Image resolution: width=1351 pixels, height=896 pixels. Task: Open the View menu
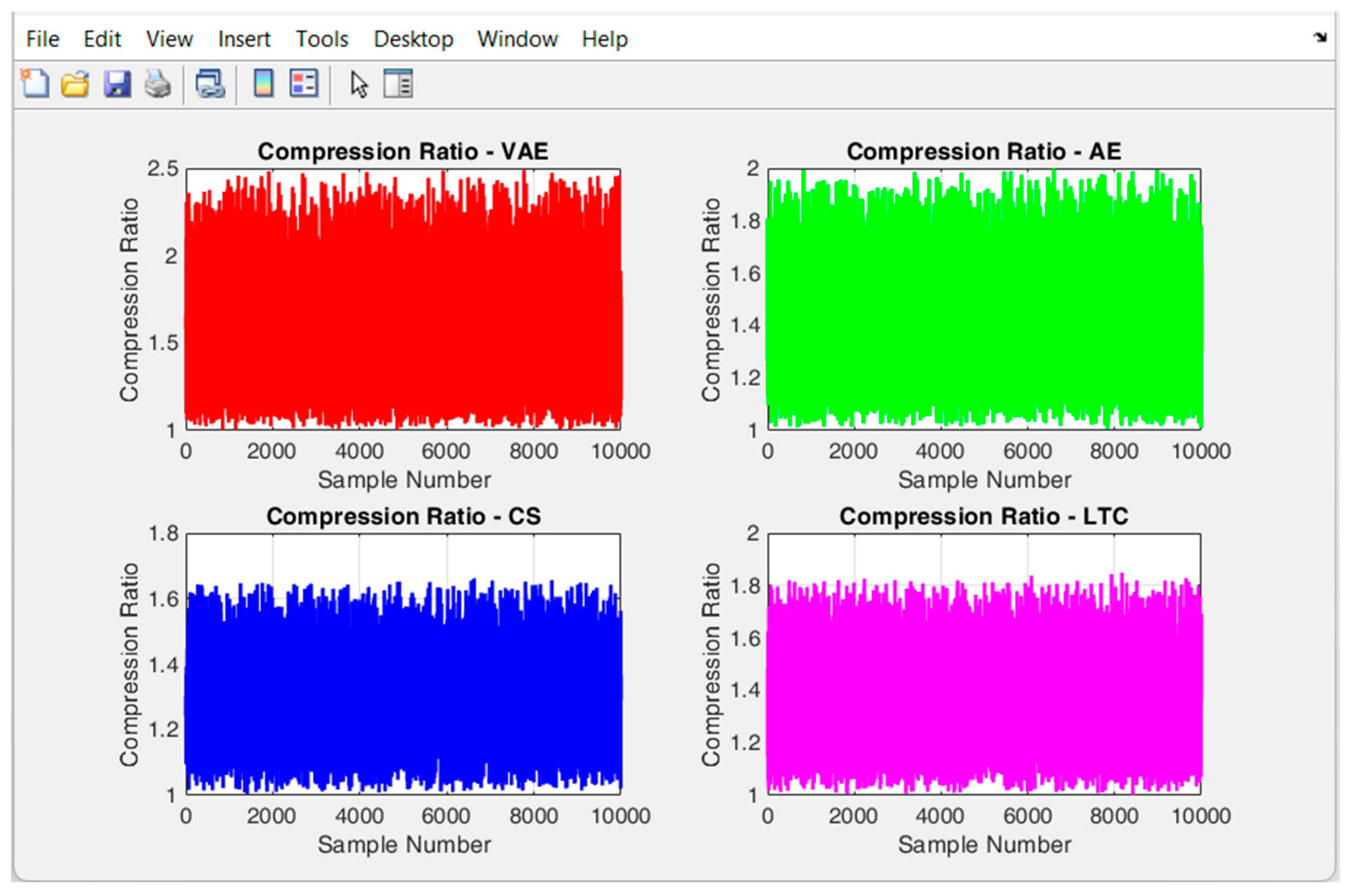tap(169, 39)
